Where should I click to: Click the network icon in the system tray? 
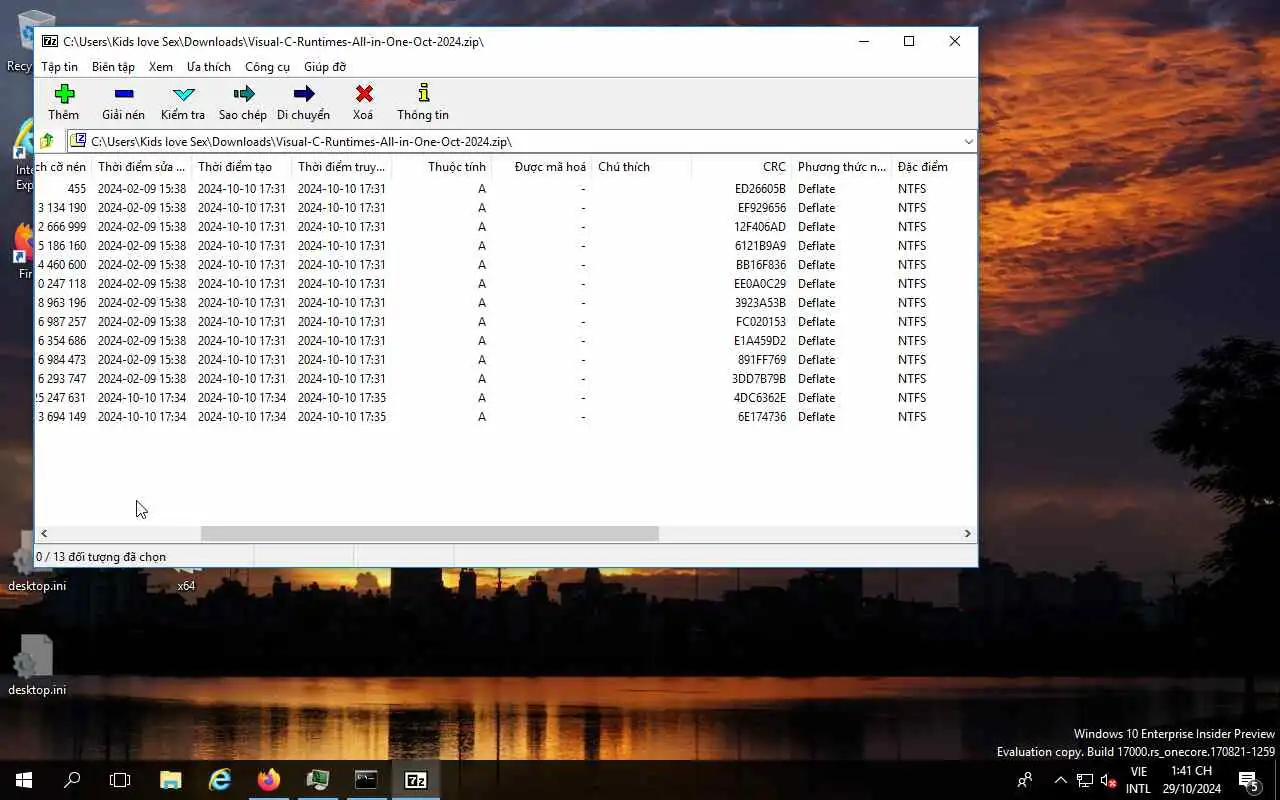click(x=1084, y=780)
